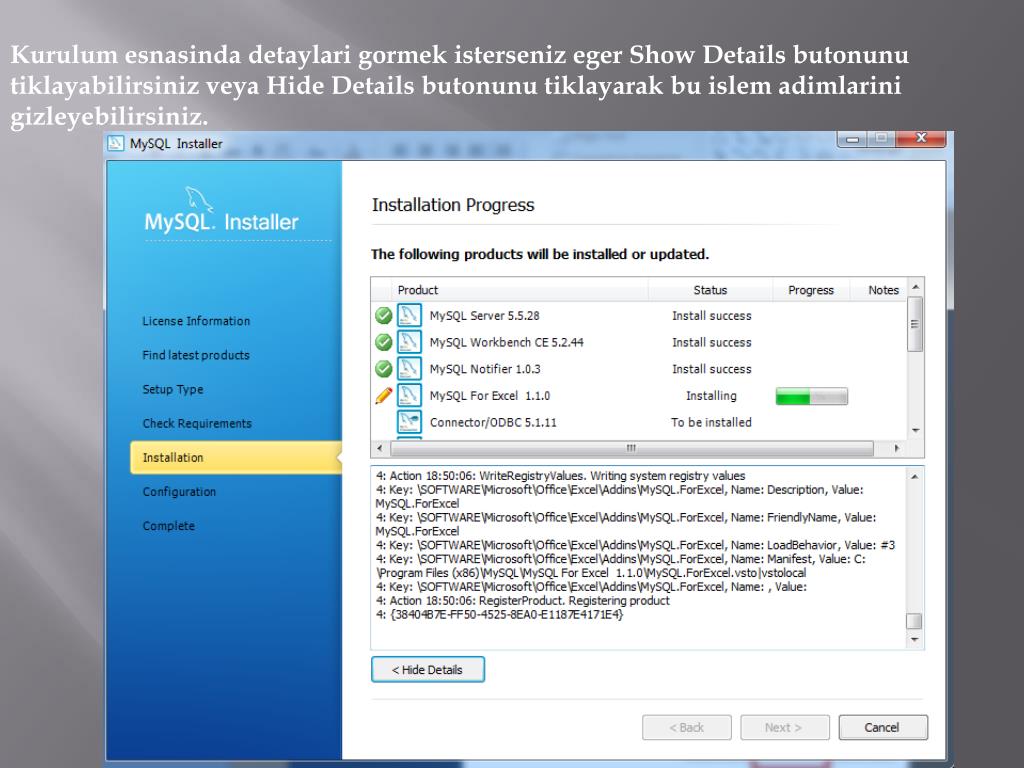Screen dimensions: 1024x768
Task: Click the MySQL Workbench CE 5.2.44 product icon
Action: click(x=409, y=342)
